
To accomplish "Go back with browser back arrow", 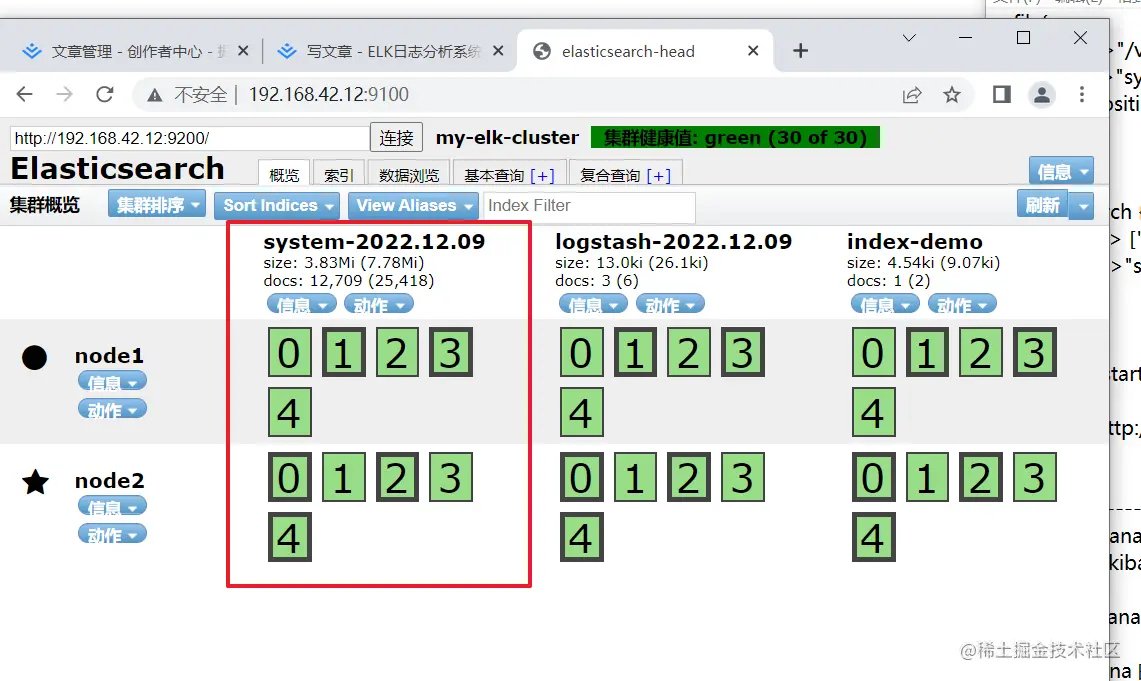I will pos(25,94).
